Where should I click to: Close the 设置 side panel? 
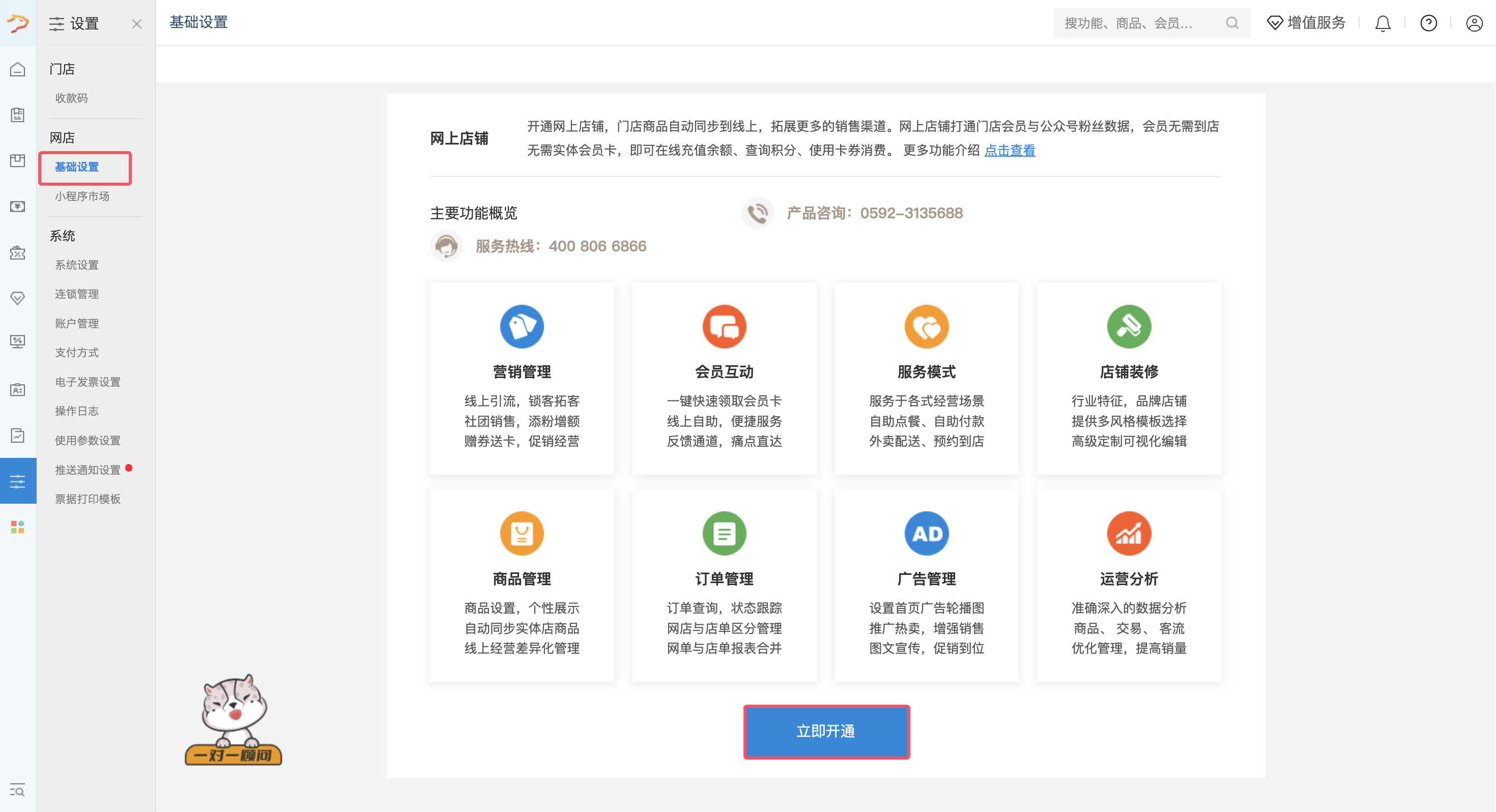click(x=136, y=24)
